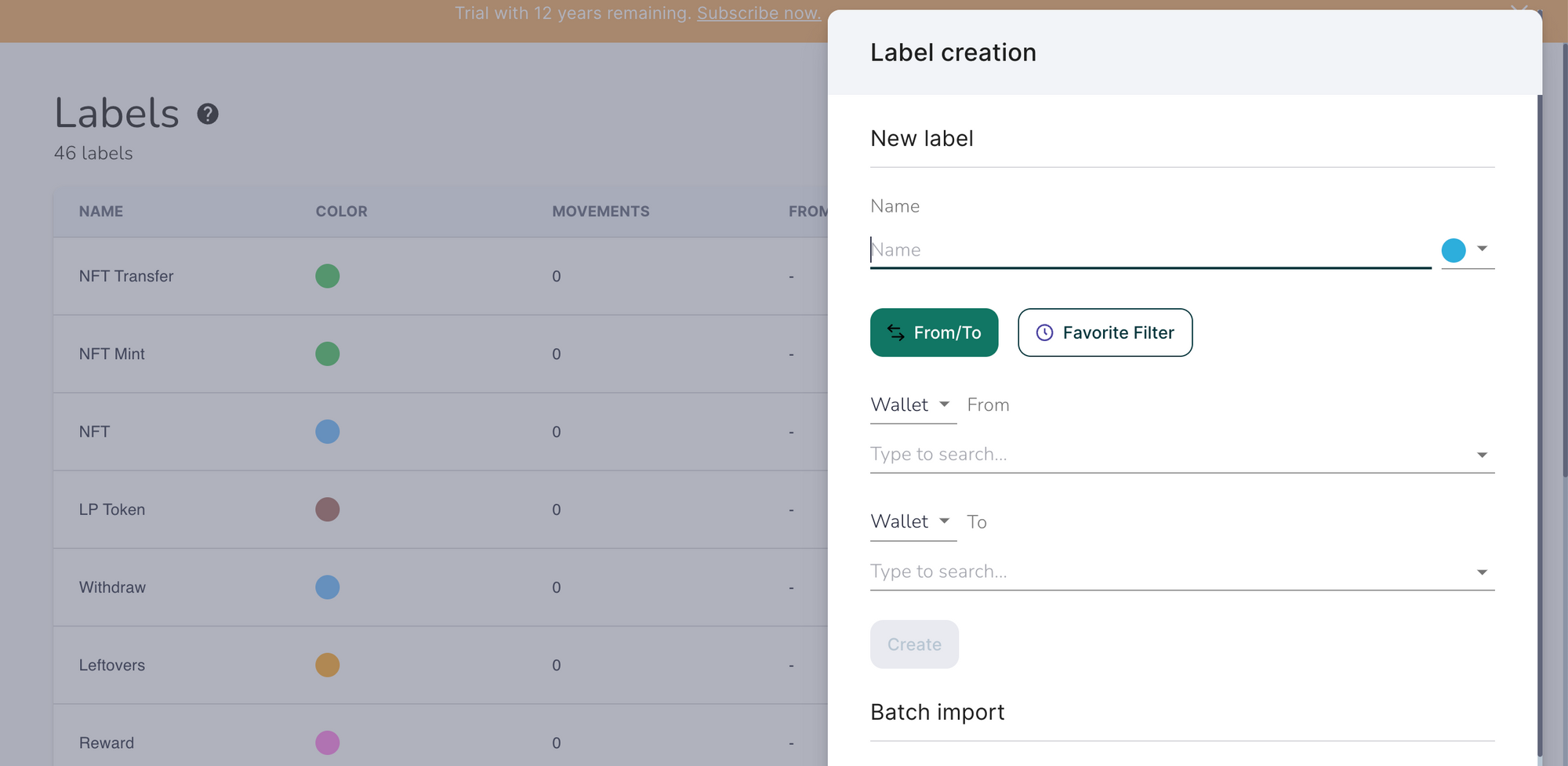Open the label color picker swatch
This screenshot has width=1568, height=766.
1454,250
